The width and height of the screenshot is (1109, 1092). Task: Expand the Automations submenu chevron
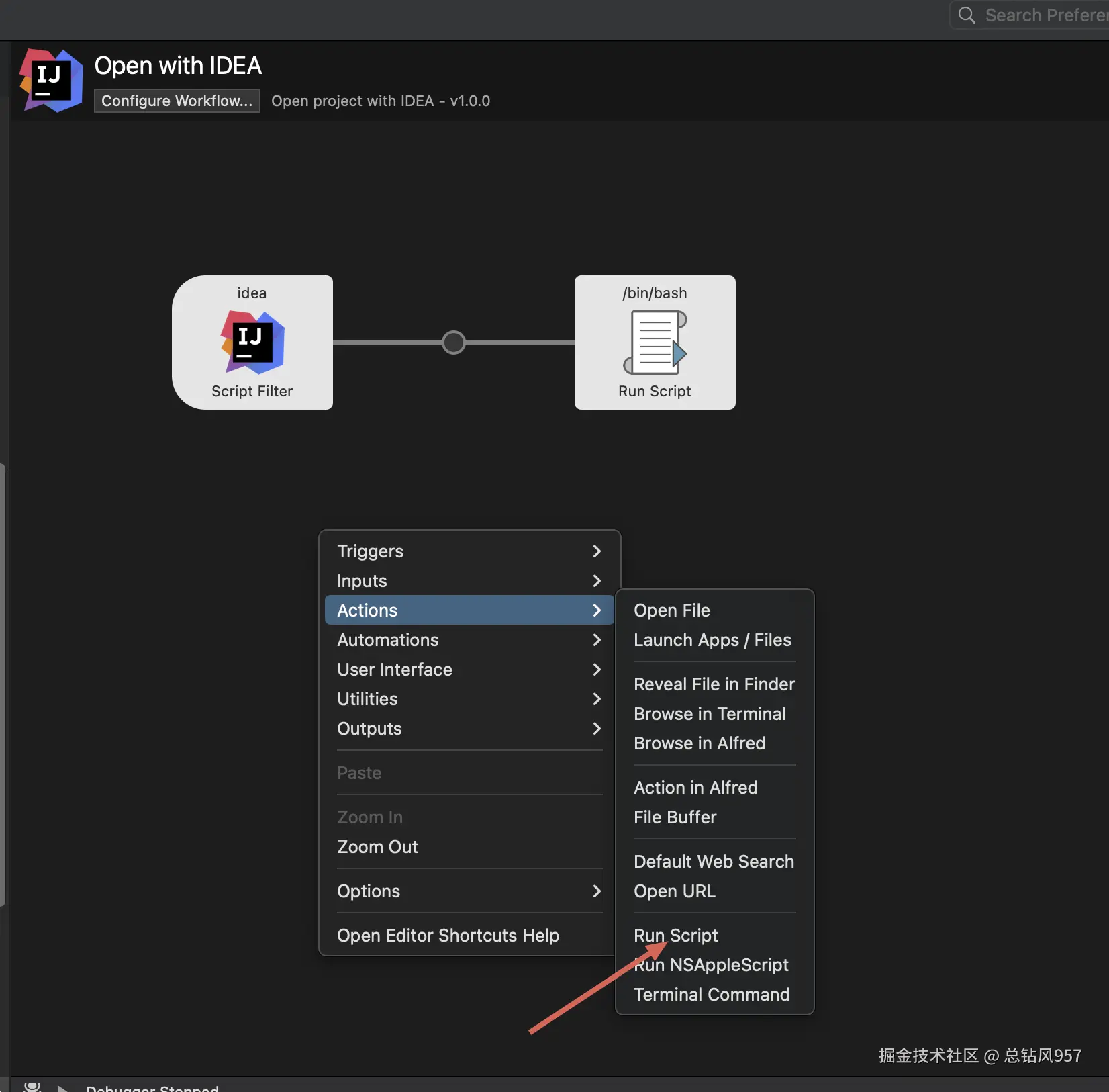pos(597,640)
